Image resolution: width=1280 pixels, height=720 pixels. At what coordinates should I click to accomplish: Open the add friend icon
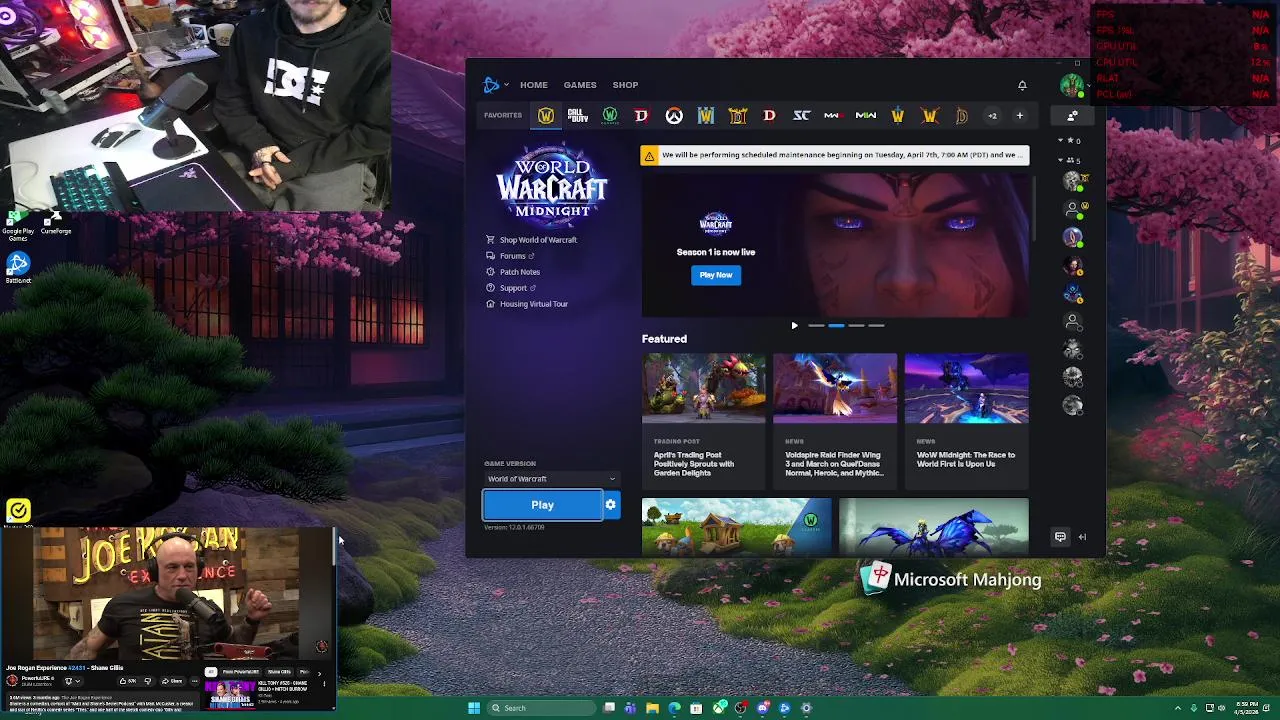tap(1072, 116)
